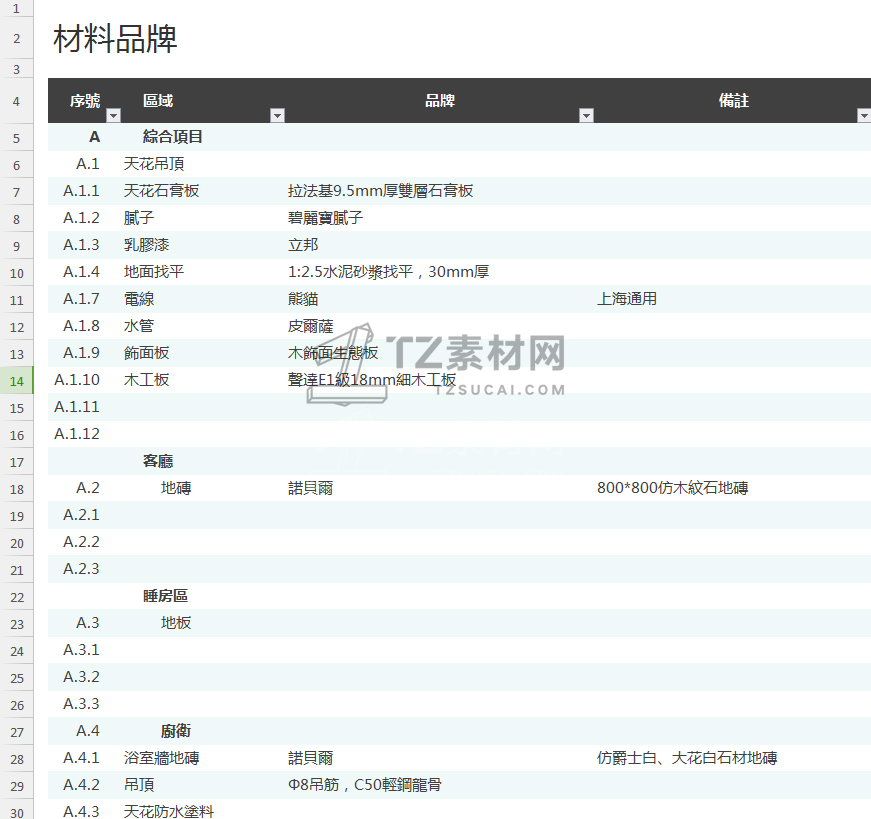
Task: Click the 天花吊頂 cell
Action: (154, 164)
